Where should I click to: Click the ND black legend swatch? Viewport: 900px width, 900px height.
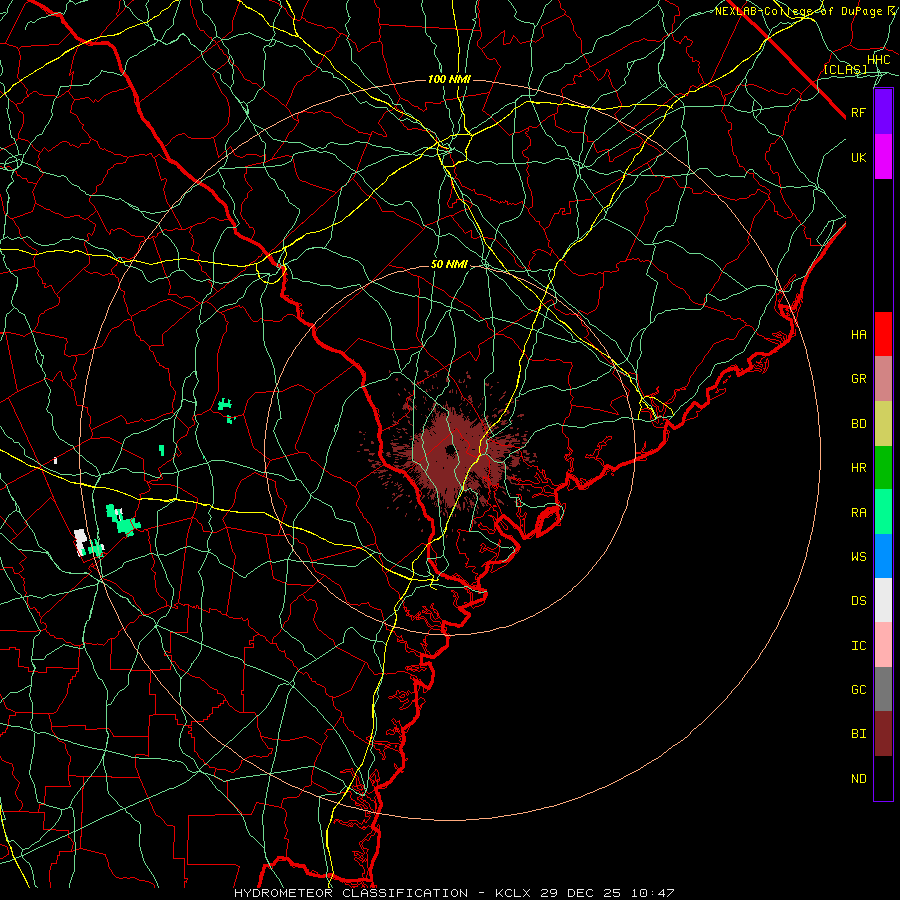tap(883, 778)
